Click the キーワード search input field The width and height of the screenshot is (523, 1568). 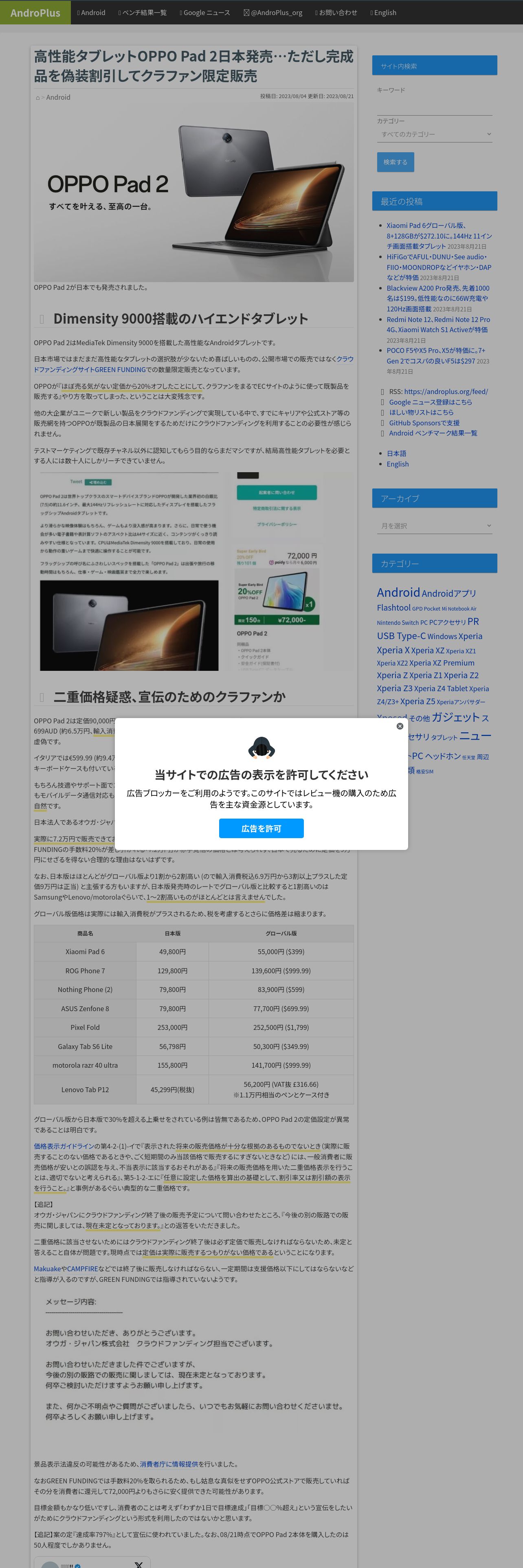435,105
